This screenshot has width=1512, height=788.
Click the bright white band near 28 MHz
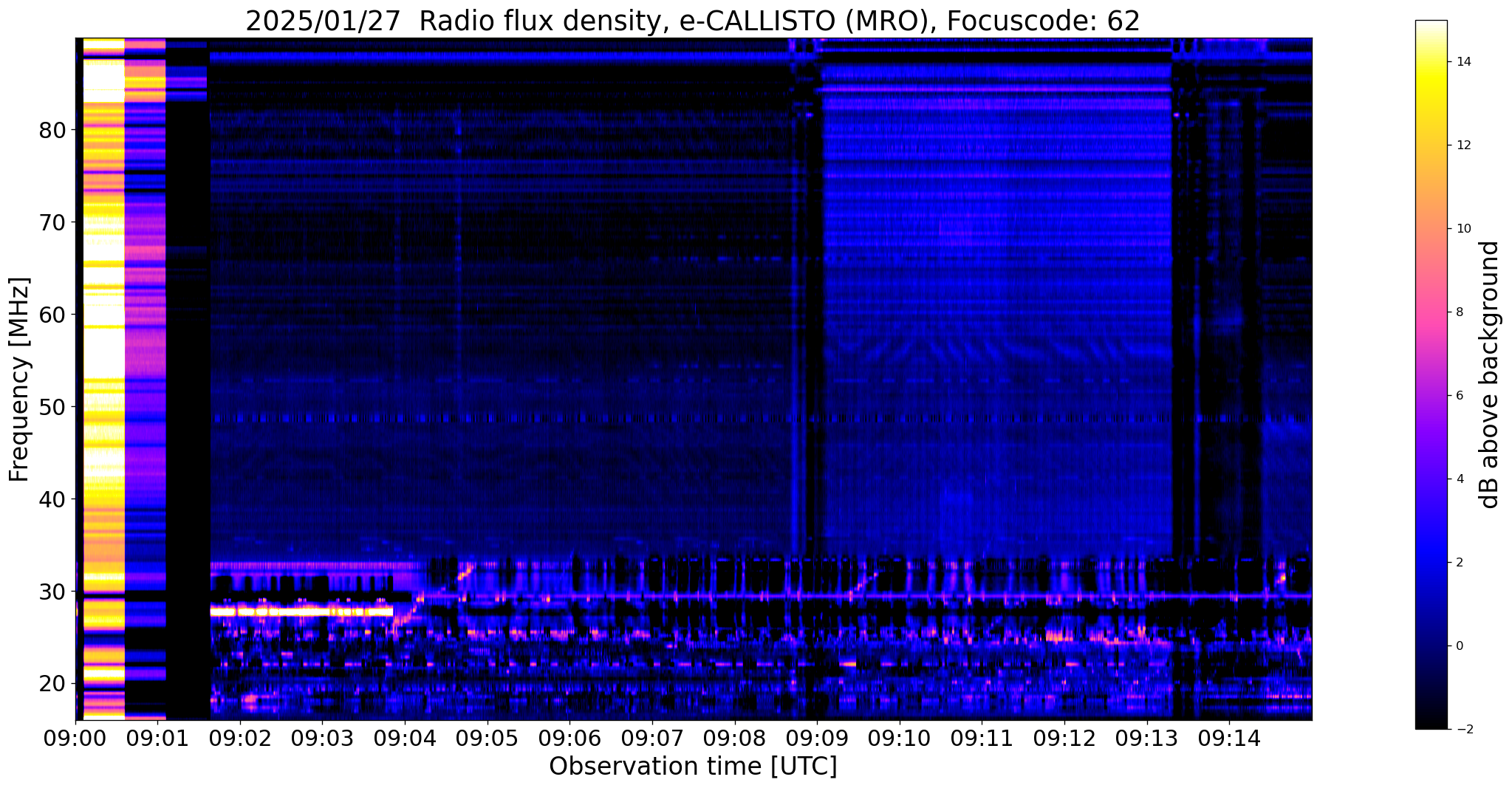(x=301, y=611)
